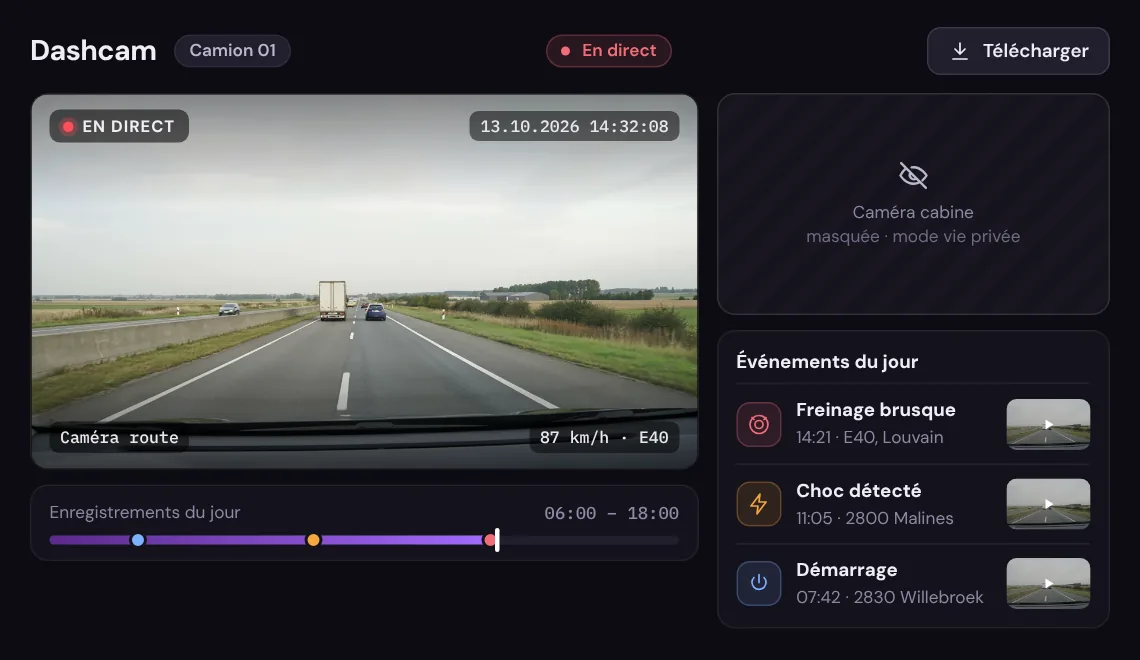Click the Caméra route label
The width and height of the screenshot is (1140, 660).
pos(119,438)
